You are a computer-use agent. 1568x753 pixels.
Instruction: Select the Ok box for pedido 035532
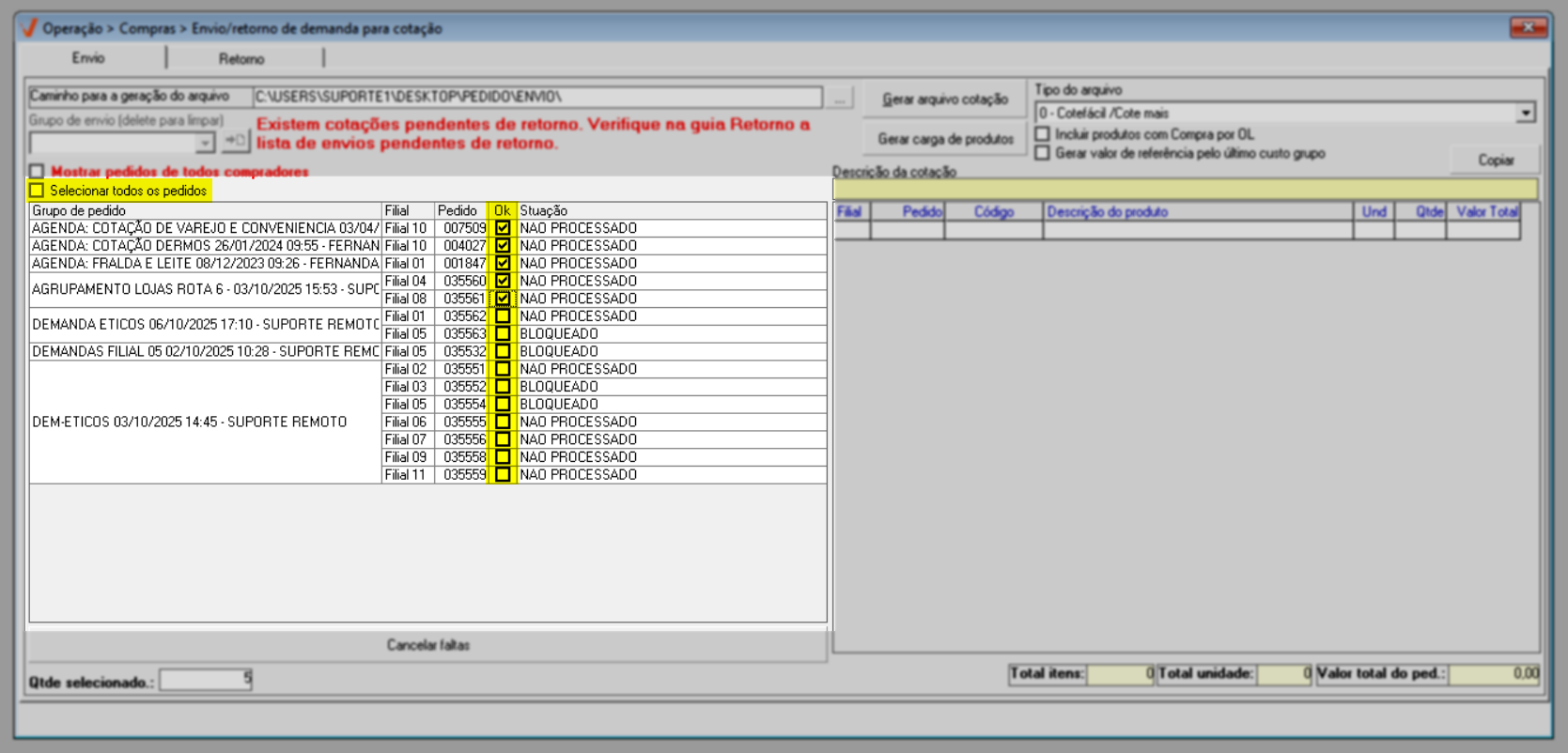[503, 351]
